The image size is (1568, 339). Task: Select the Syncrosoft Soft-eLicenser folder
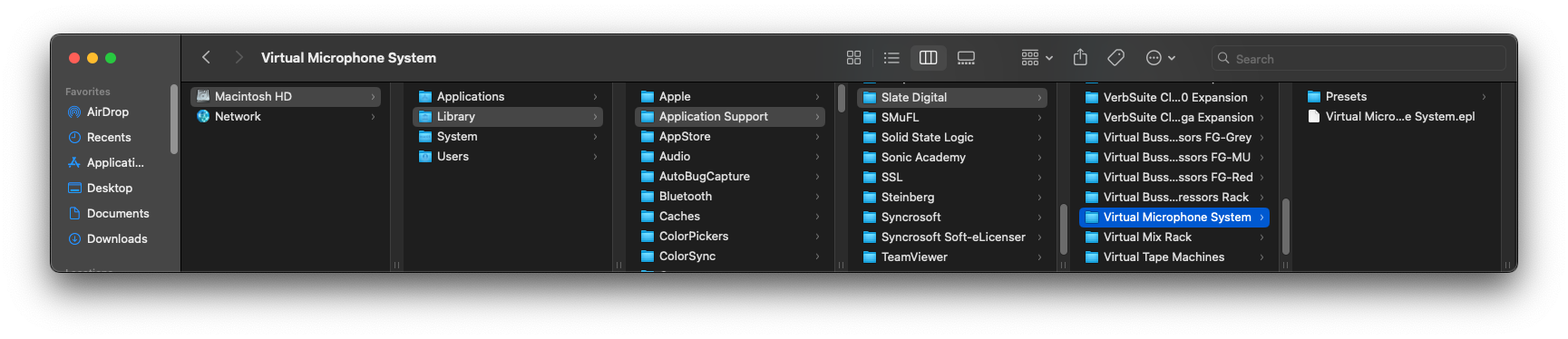click(x=952, y=237)
